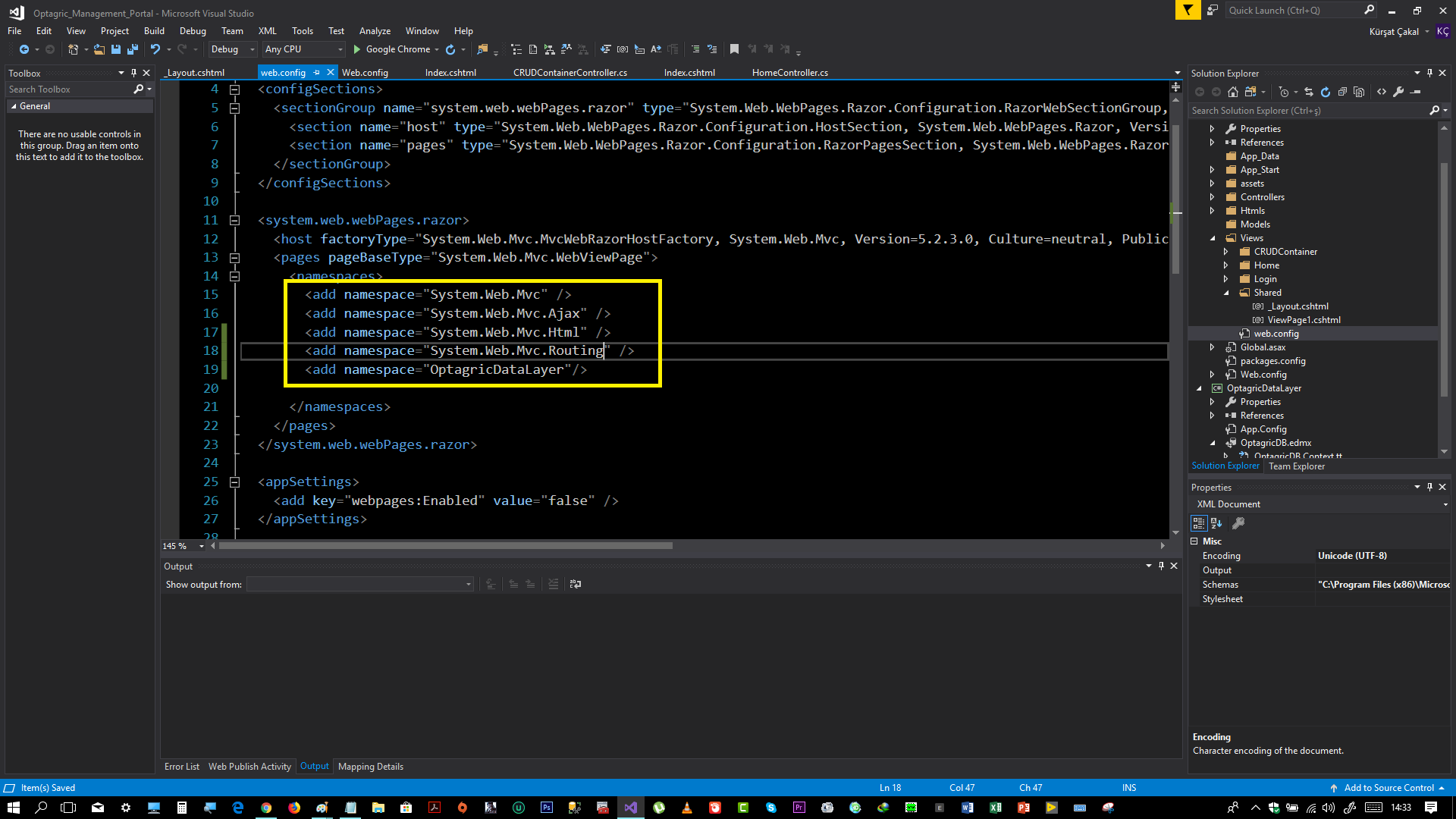The height and width of the screenshot is (819, 1456).
Task: Open Web Publish Activity panel
Action: 249,766
